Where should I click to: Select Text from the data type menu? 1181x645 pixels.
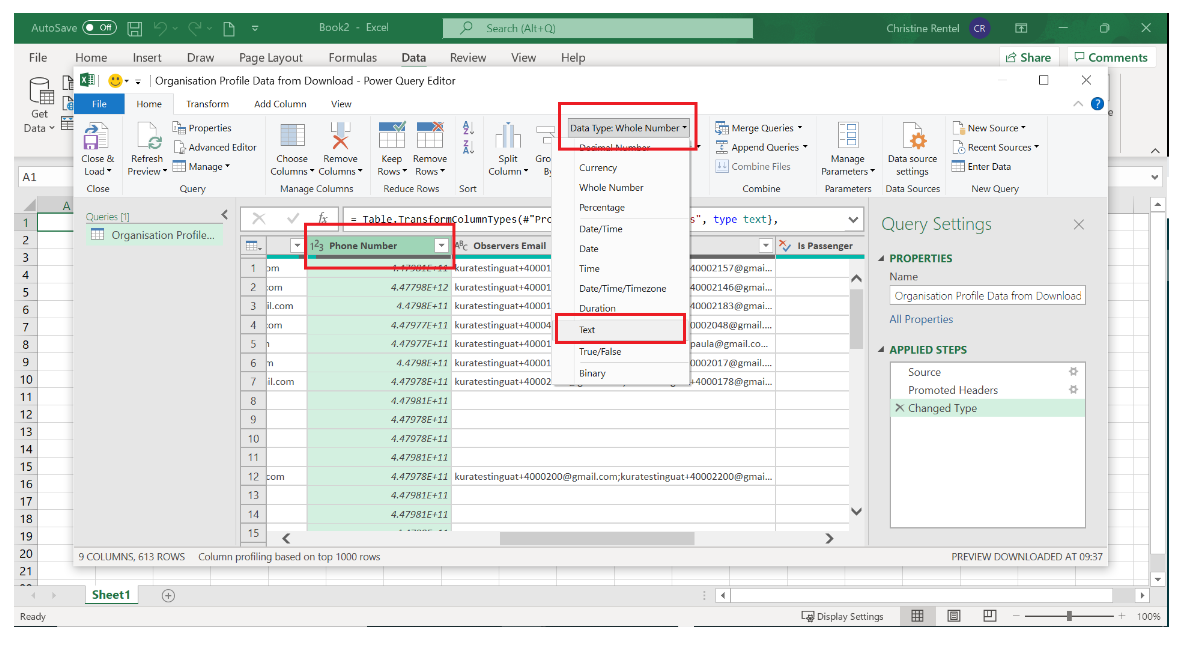click(x=621, y=329)
